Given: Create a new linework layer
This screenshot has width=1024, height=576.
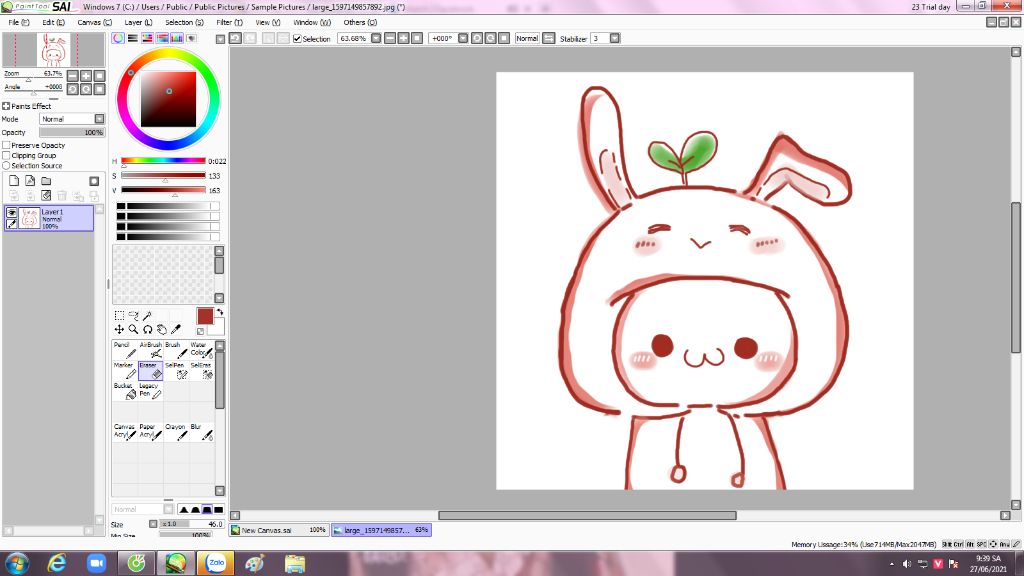Looking at the screenshot, I should point(30,181).
